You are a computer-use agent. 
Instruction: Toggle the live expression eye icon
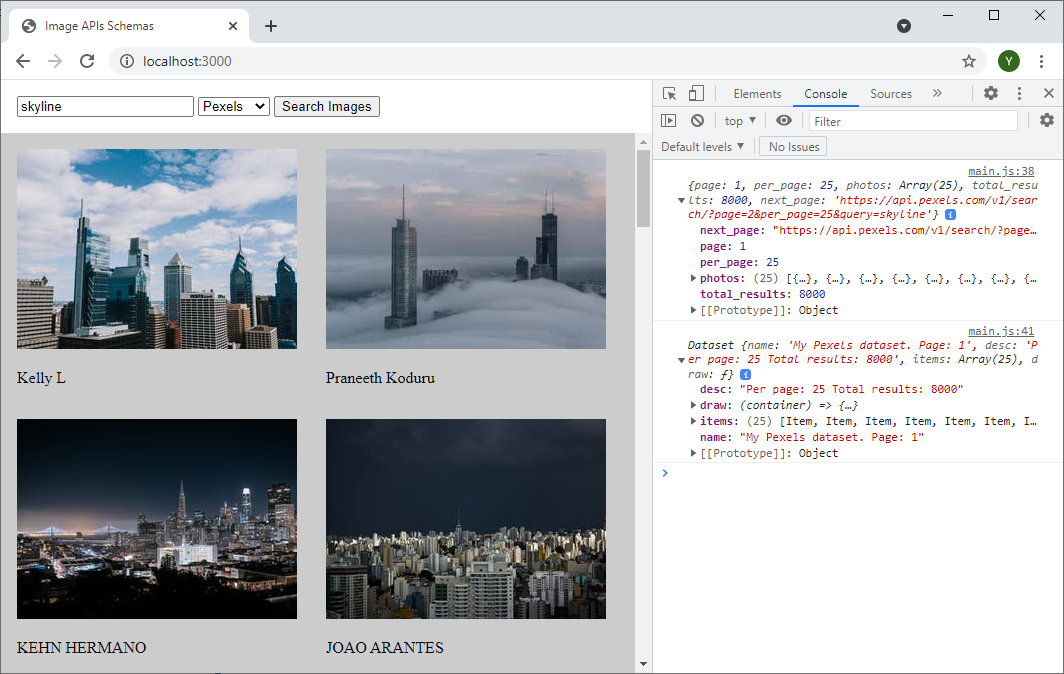coord(784,120)
